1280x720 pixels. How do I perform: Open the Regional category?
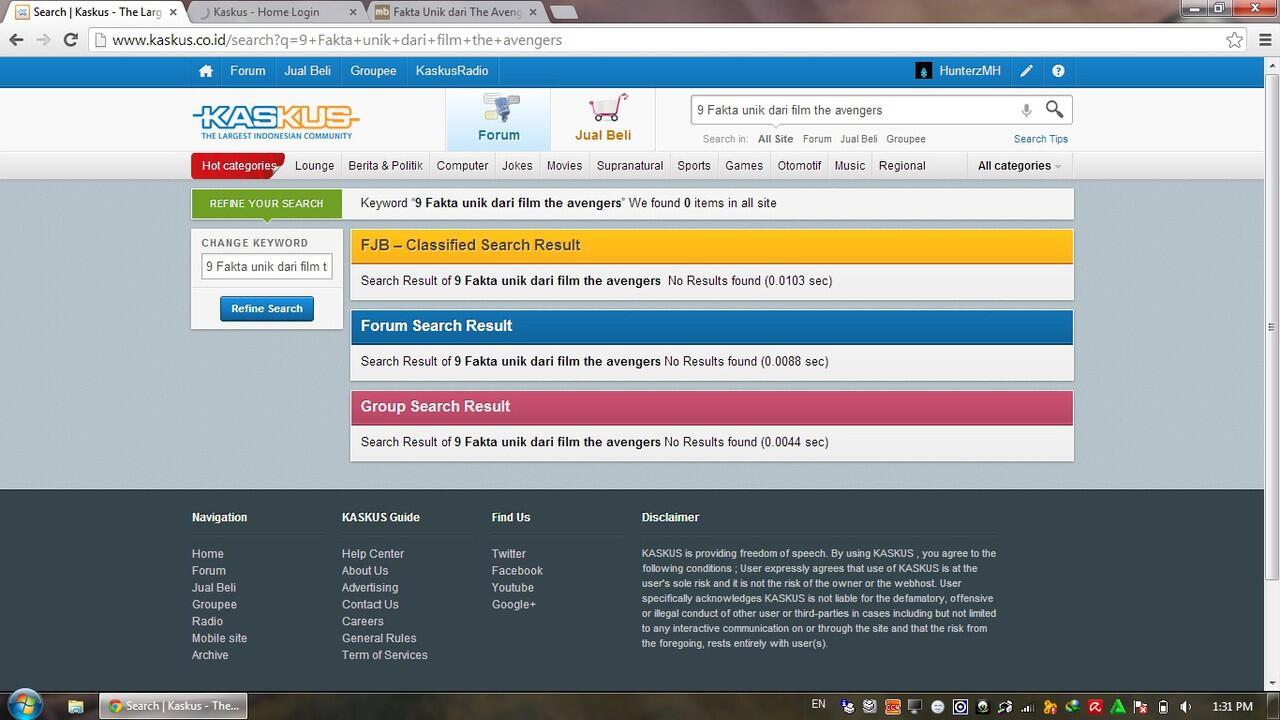click(902, 166)
